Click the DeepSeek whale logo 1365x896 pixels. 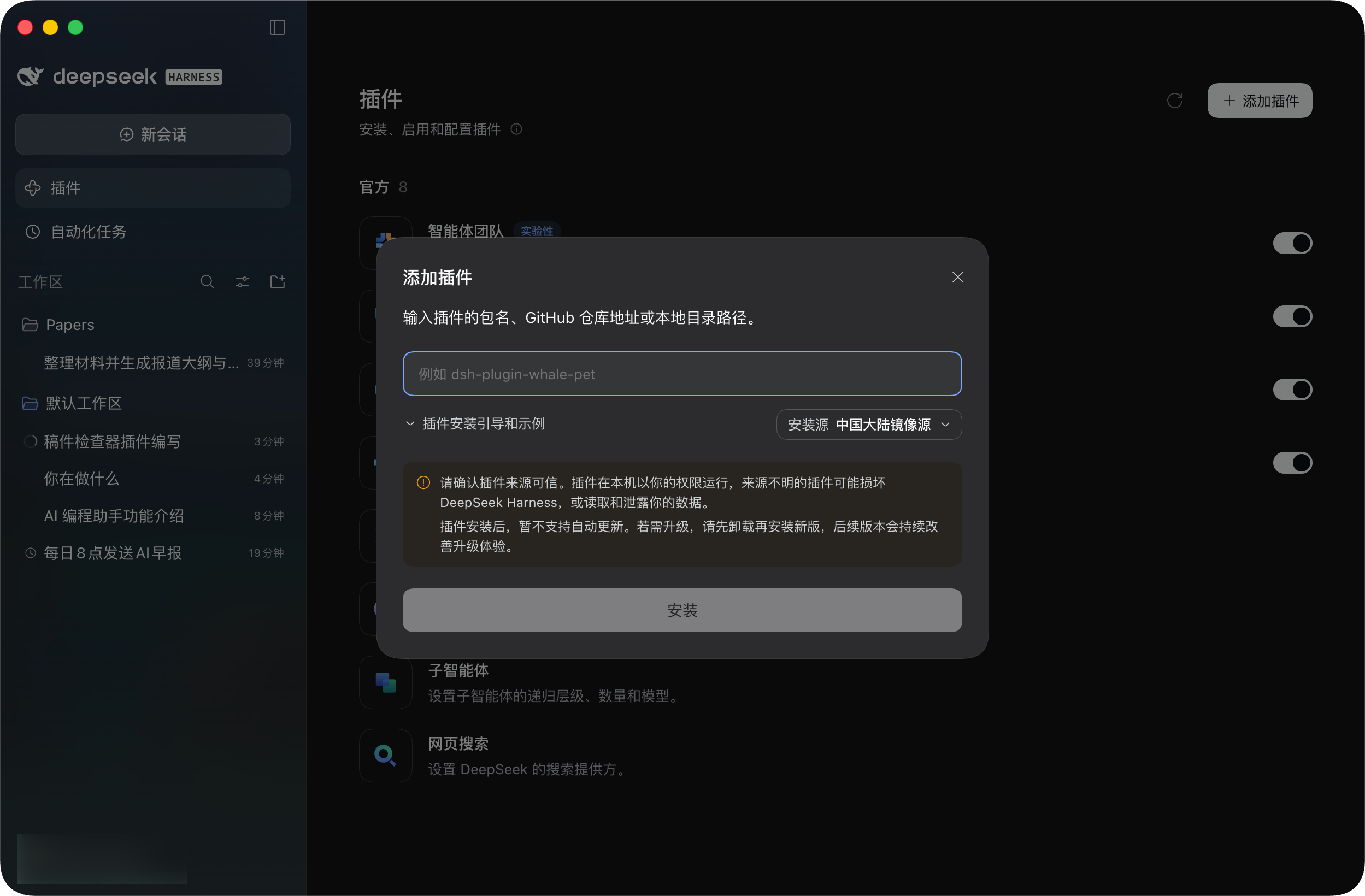coord(31,76)
